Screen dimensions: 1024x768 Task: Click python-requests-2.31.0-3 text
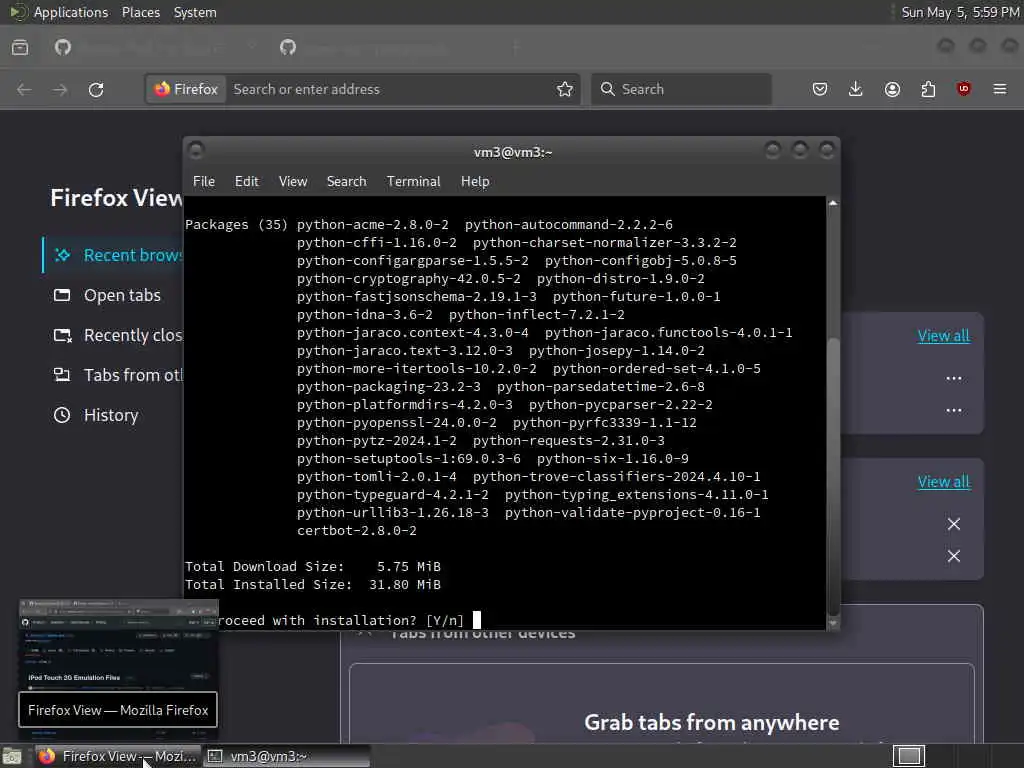(x=569, y=441)
